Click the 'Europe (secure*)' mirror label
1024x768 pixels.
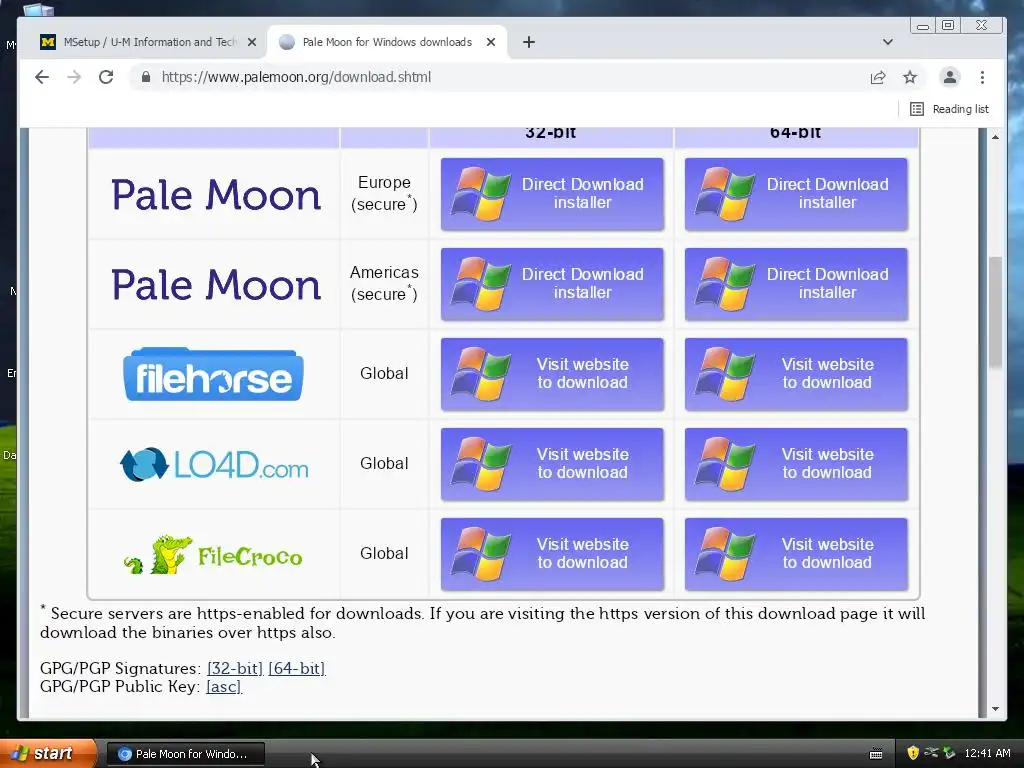[x=384, y=194]
